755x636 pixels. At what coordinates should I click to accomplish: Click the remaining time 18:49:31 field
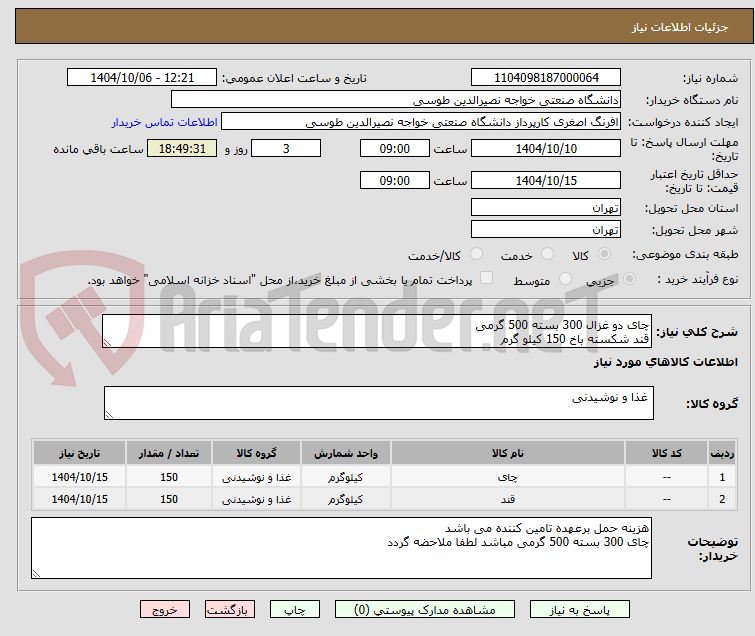pyautogui.click(x=182, y=148)
